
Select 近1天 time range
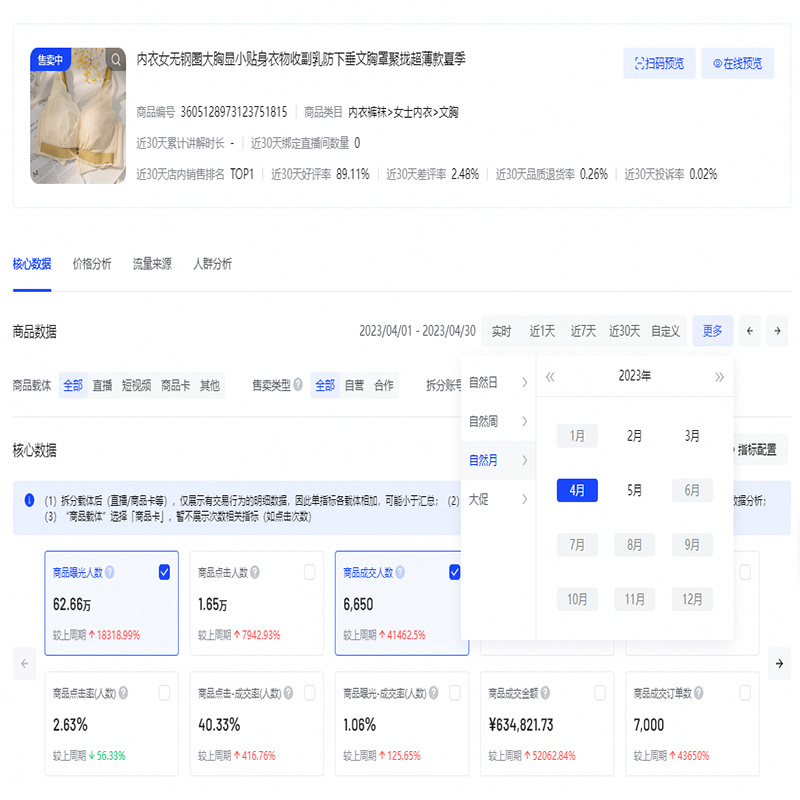pyautogui.click(x=542, y=331)
